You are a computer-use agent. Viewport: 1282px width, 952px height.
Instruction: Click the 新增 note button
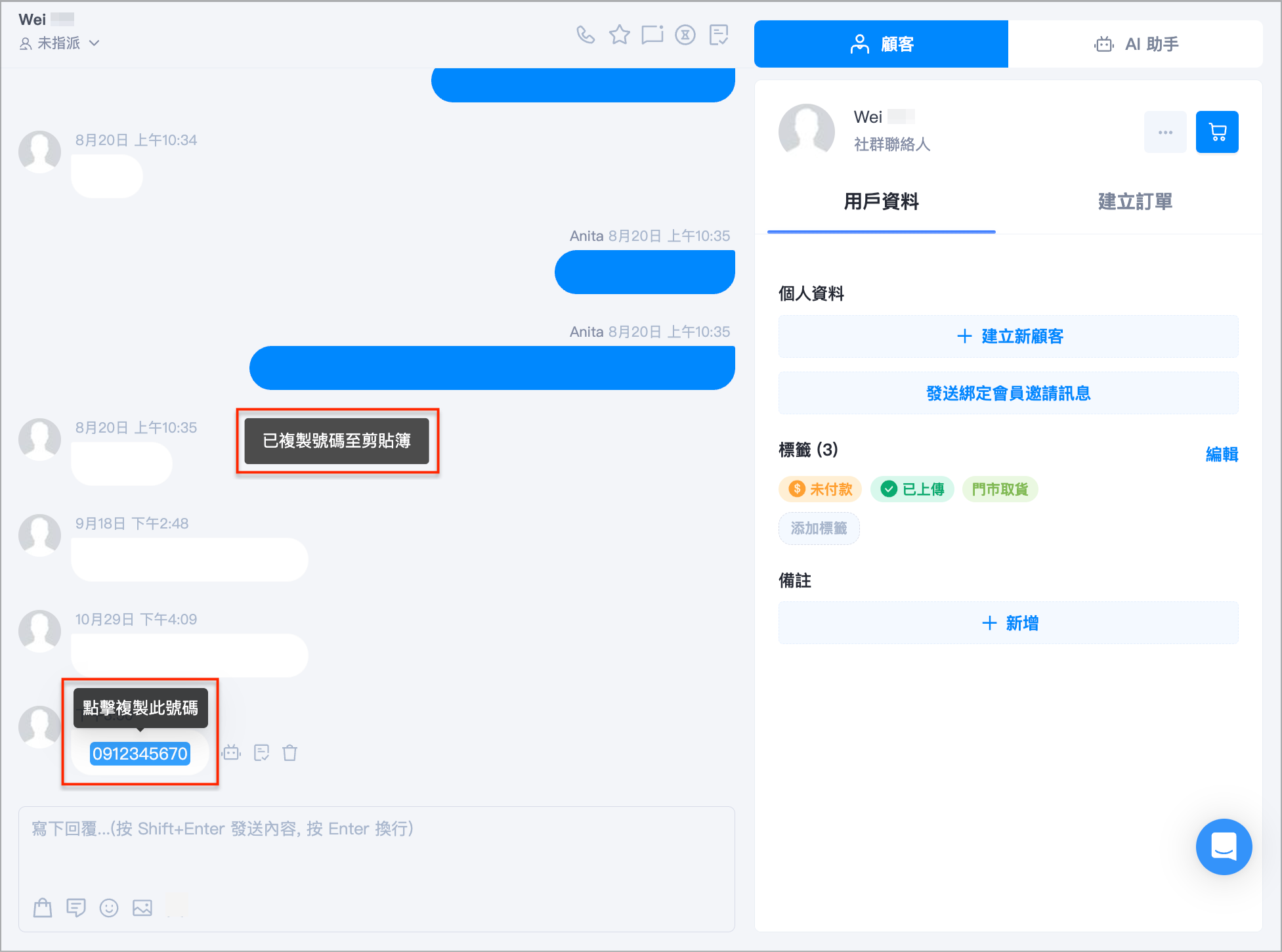point(1008,623)
